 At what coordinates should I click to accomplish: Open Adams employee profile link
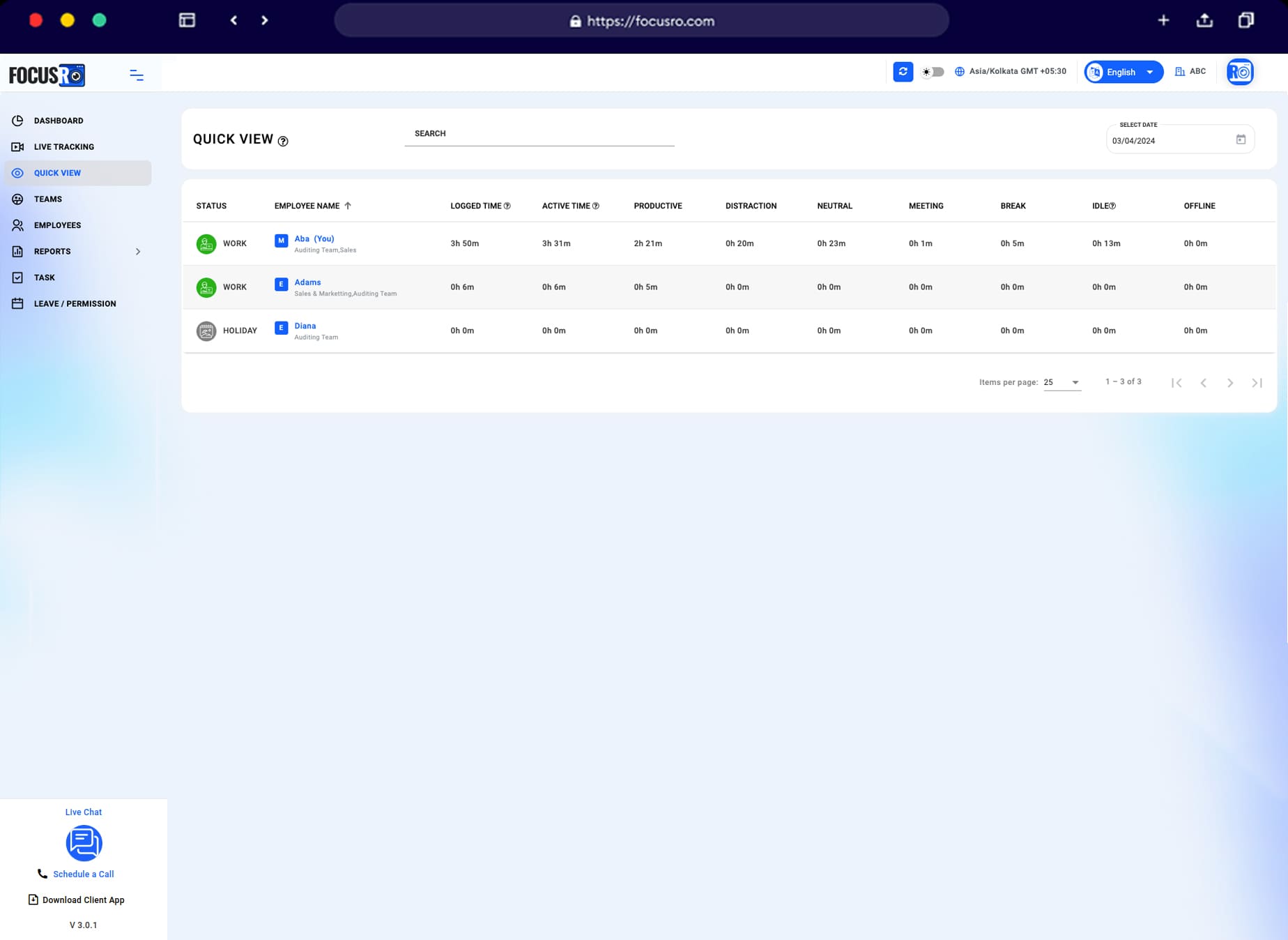pos(307,282)
